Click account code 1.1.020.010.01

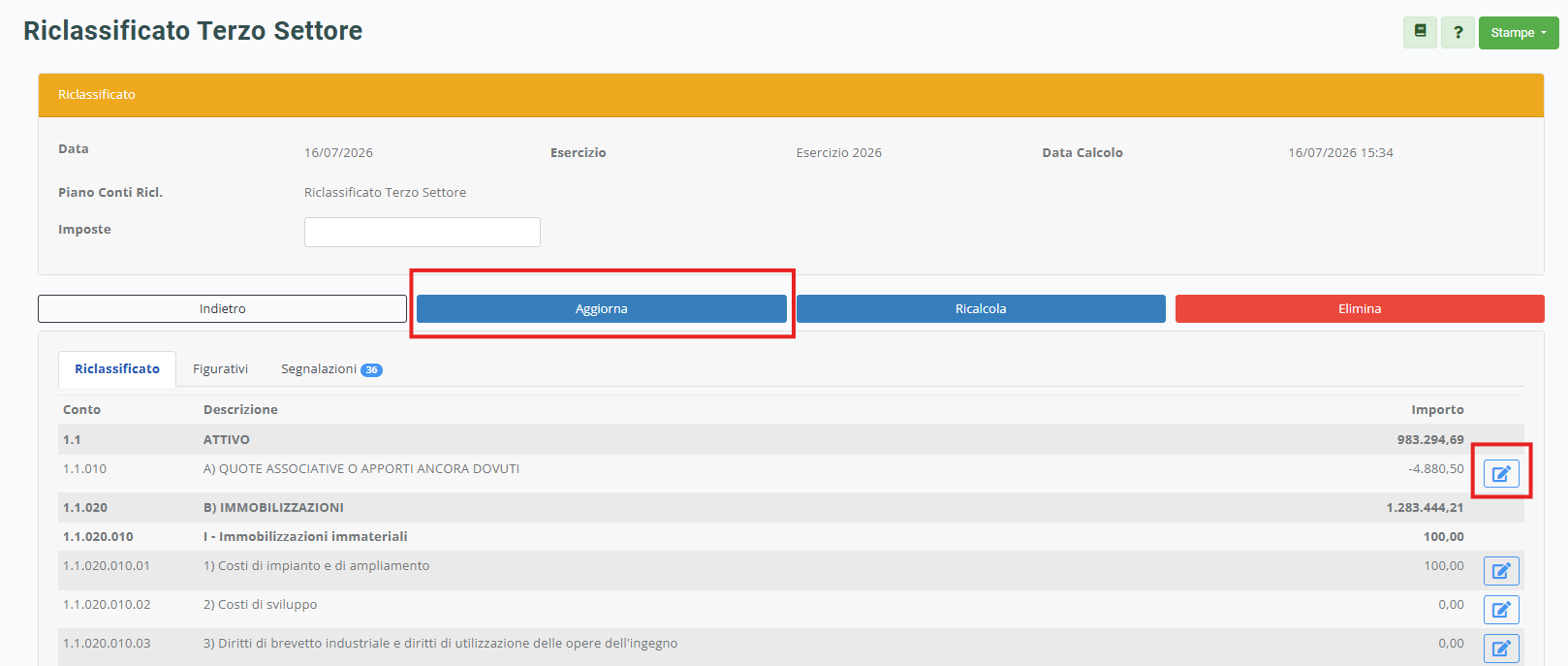pyautogui.click(x=107, y=566)
